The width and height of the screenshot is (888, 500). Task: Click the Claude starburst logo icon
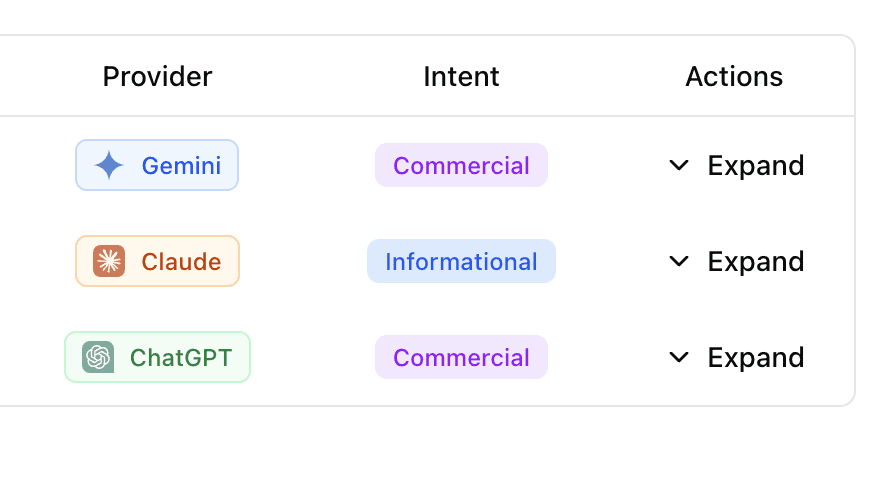point(109,261)
